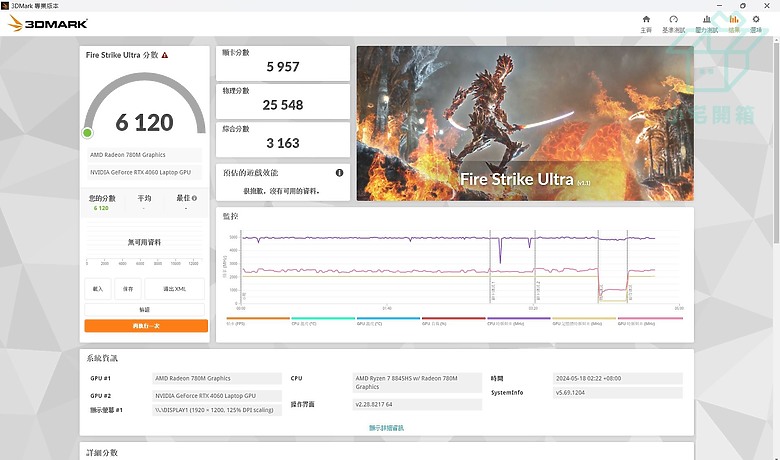Toggle the teal CPU temperature legend
This screenshot has width=780, height=460.
pyautogui.click(x=323, y=321)
